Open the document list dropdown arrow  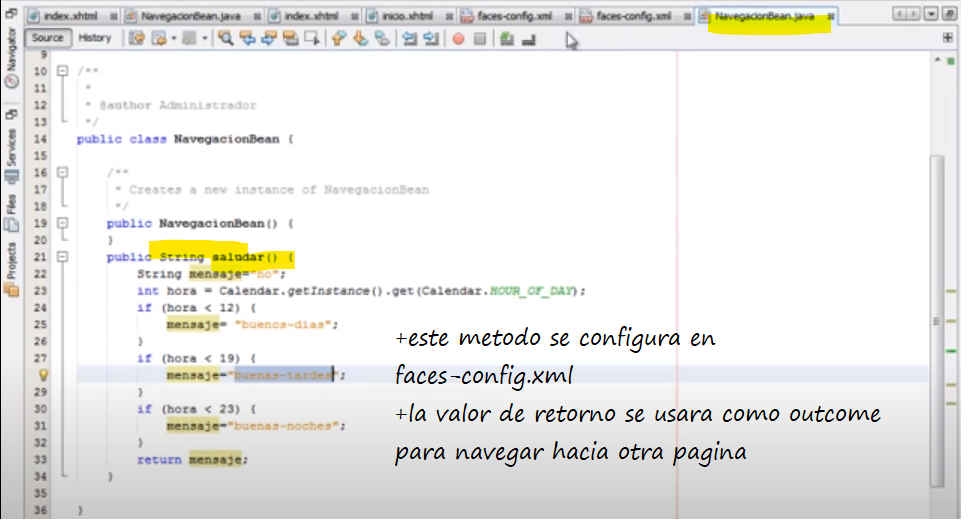click(x=931, y=14)
